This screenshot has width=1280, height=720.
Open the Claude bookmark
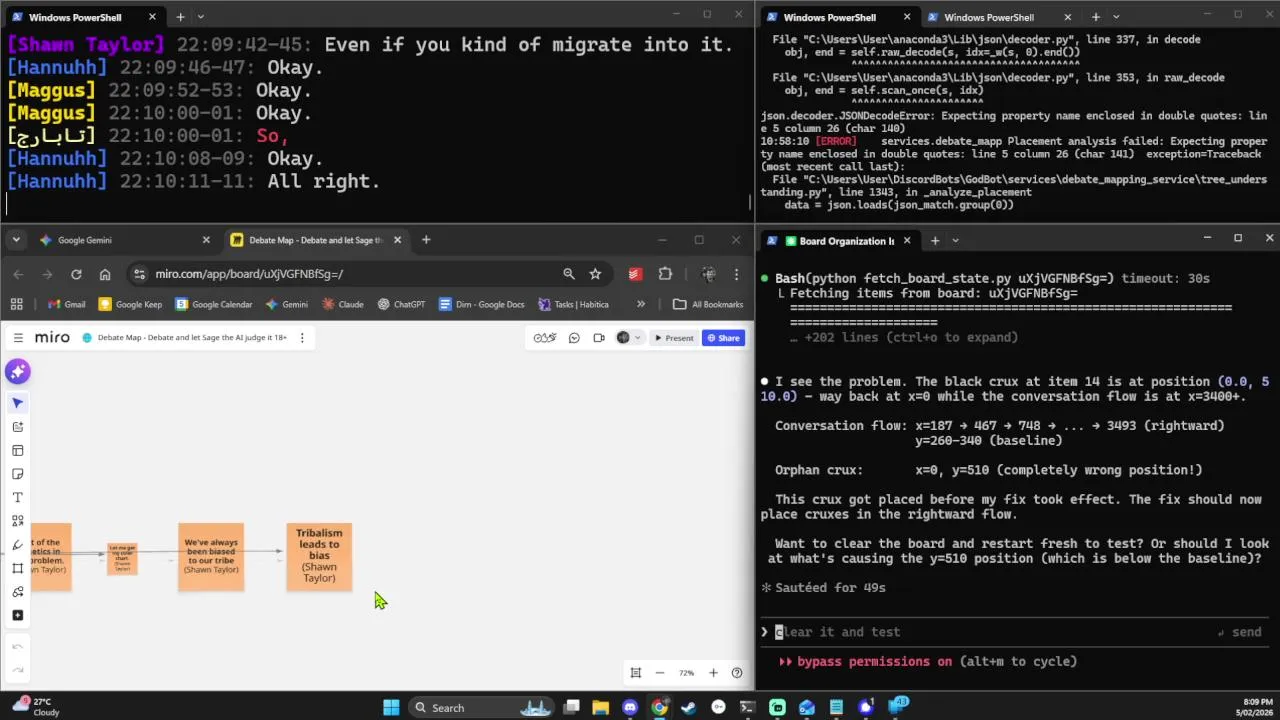(342, 304)
